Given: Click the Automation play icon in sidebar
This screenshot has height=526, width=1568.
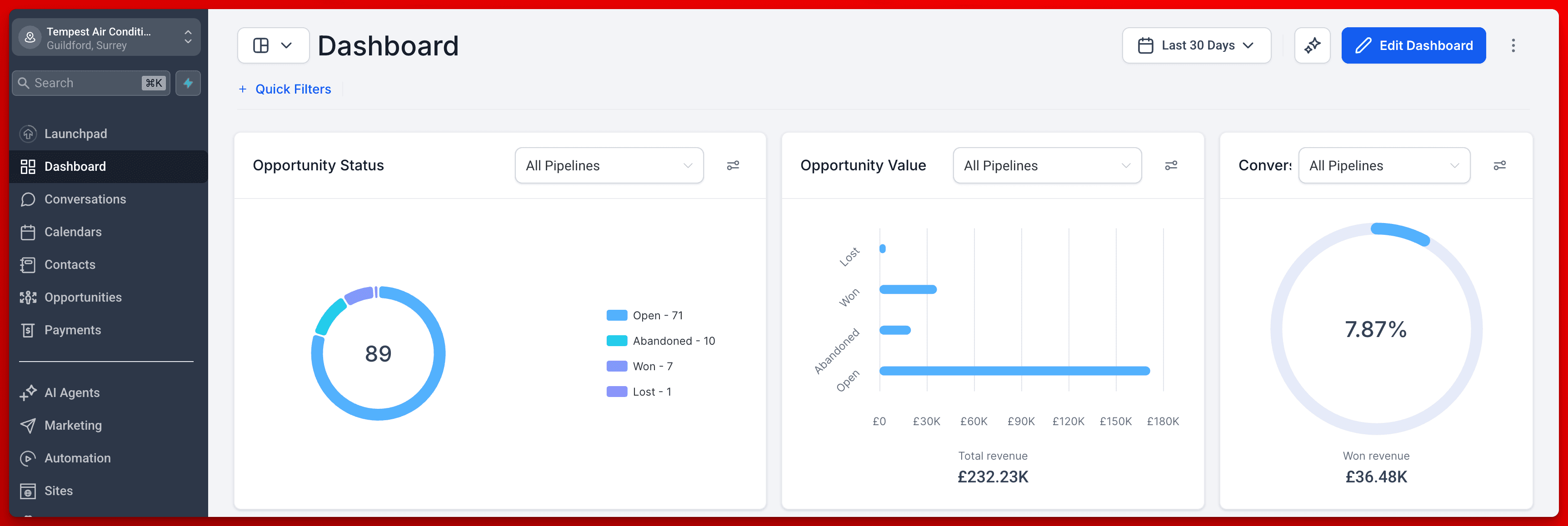Looking at the screenshot, I should [x=28, y=458].
